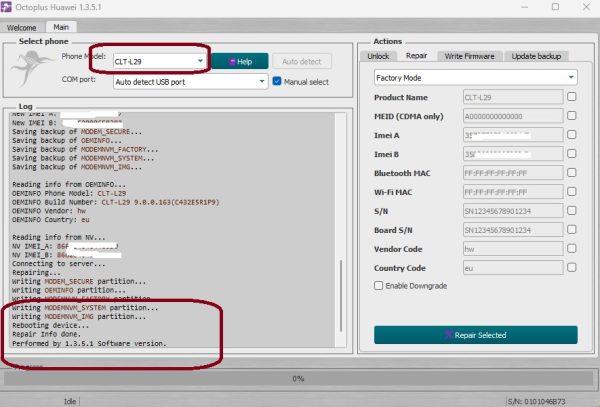Click 'Saving backup of MODEM_SECURE...' log line
This screenshot has width=600, height=407.
tap(77, 132)
